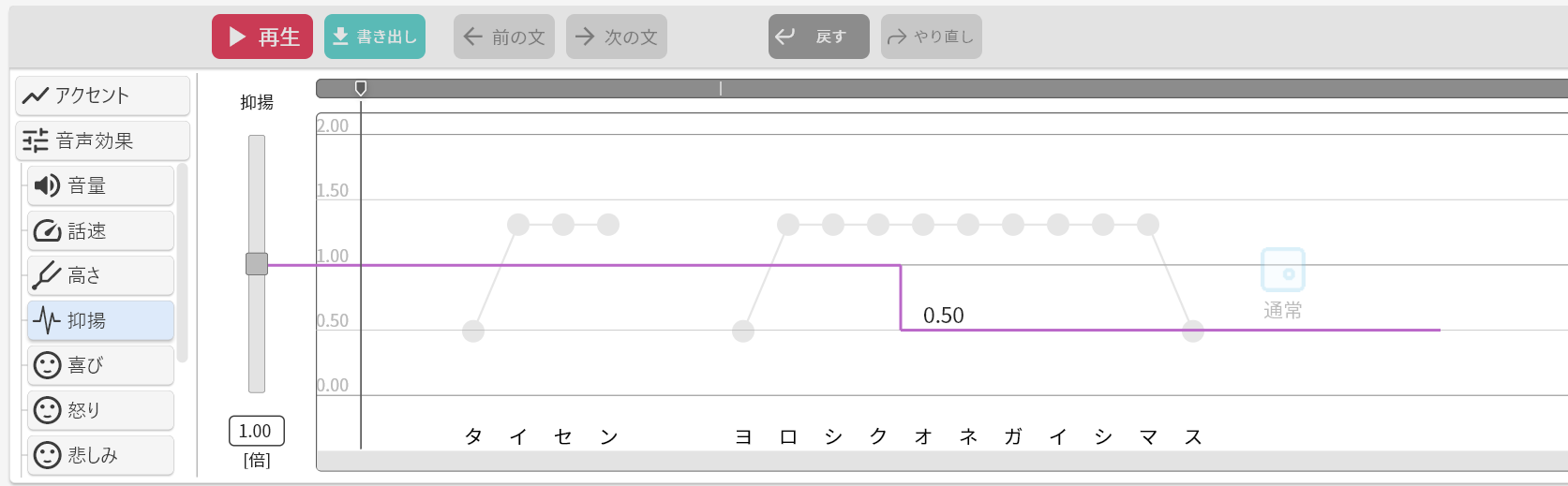1568x486 pixels.
Task: Click the 再生 play button
Action: click(262, 37)
